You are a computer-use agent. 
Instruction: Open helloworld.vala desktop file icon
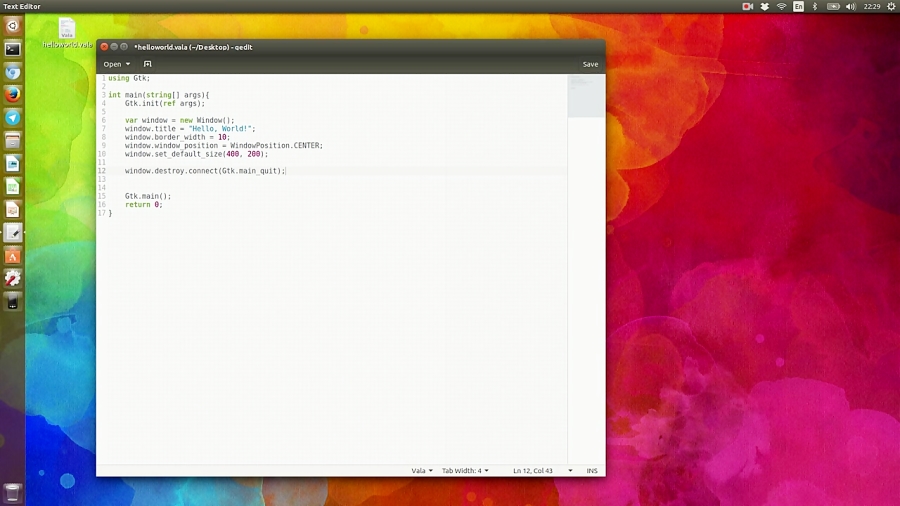tap(67, 33)
